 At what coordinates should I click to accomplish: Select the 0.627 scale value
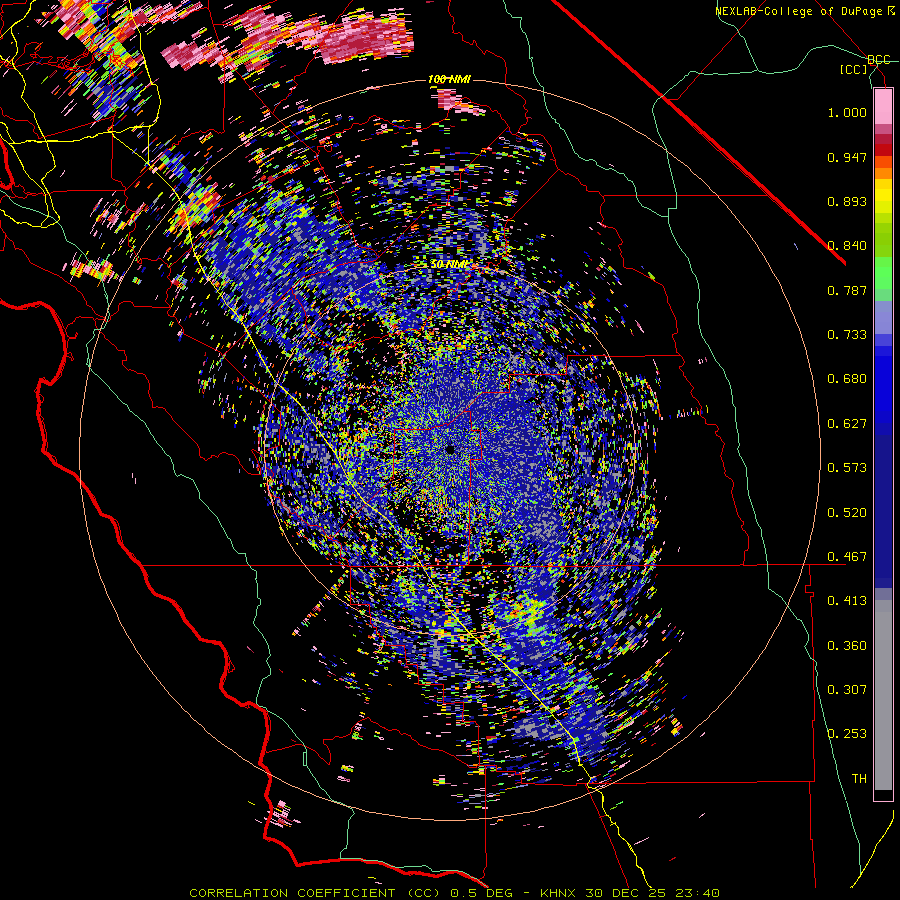click(847, 424)
